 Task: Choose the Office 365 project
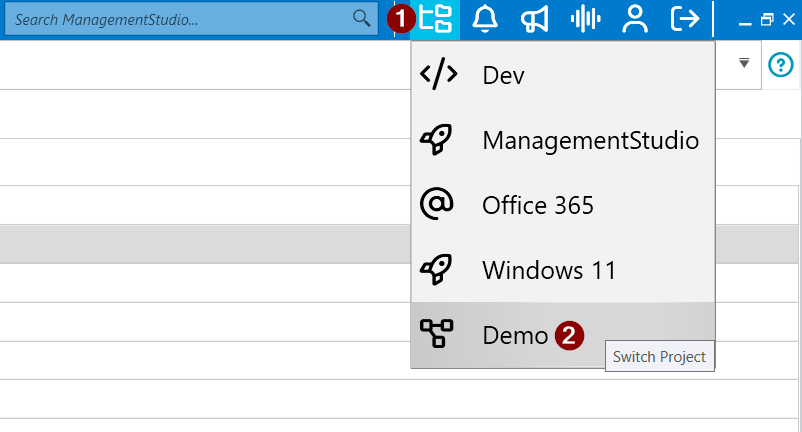coord(563,205)
